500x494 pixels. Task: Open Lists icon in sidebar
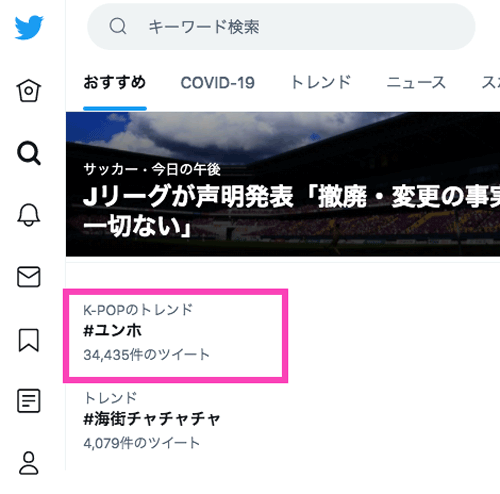[x=29, y=401]
